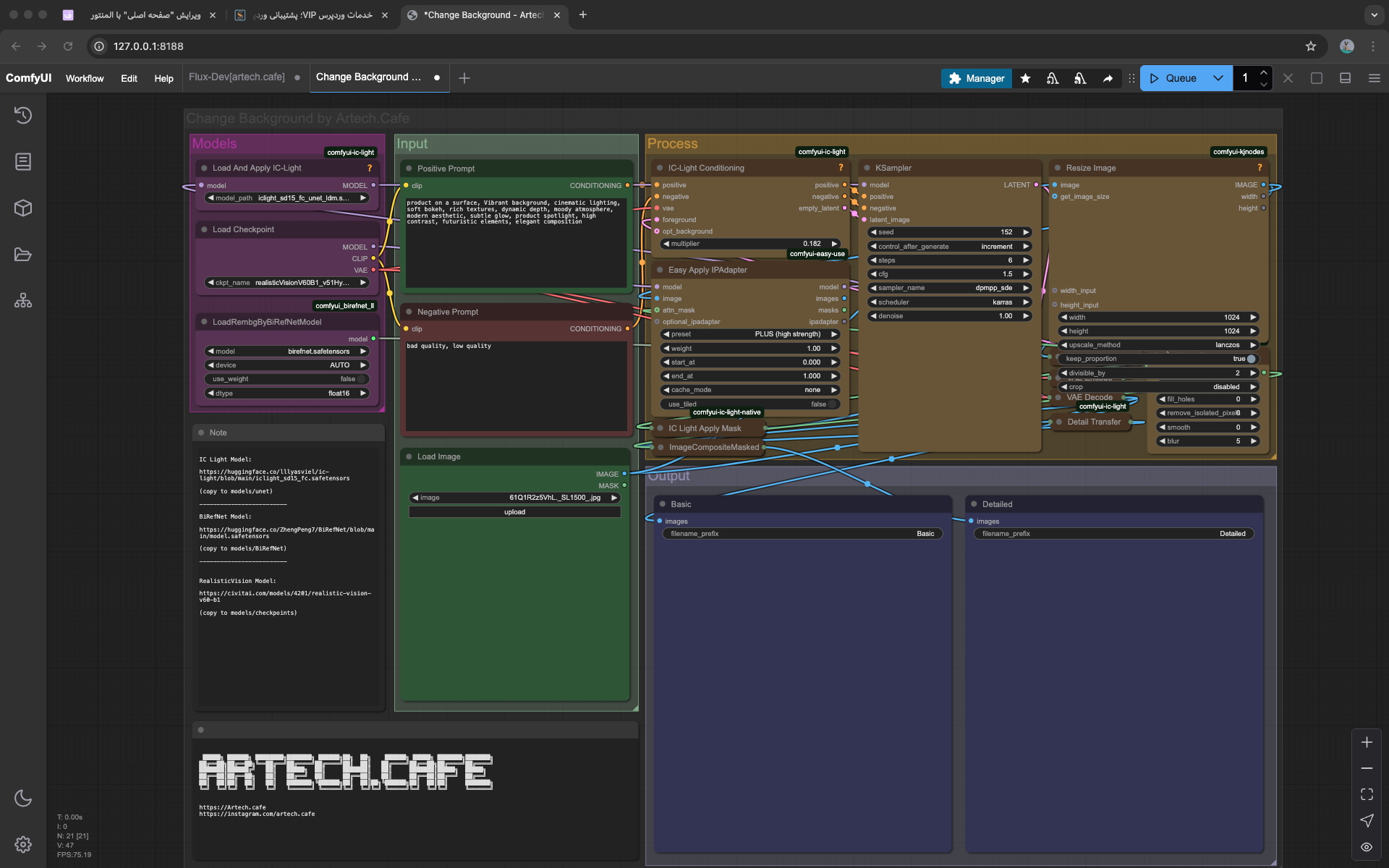Open the sampler_name dpmpp_sde selector

point(949,288)
